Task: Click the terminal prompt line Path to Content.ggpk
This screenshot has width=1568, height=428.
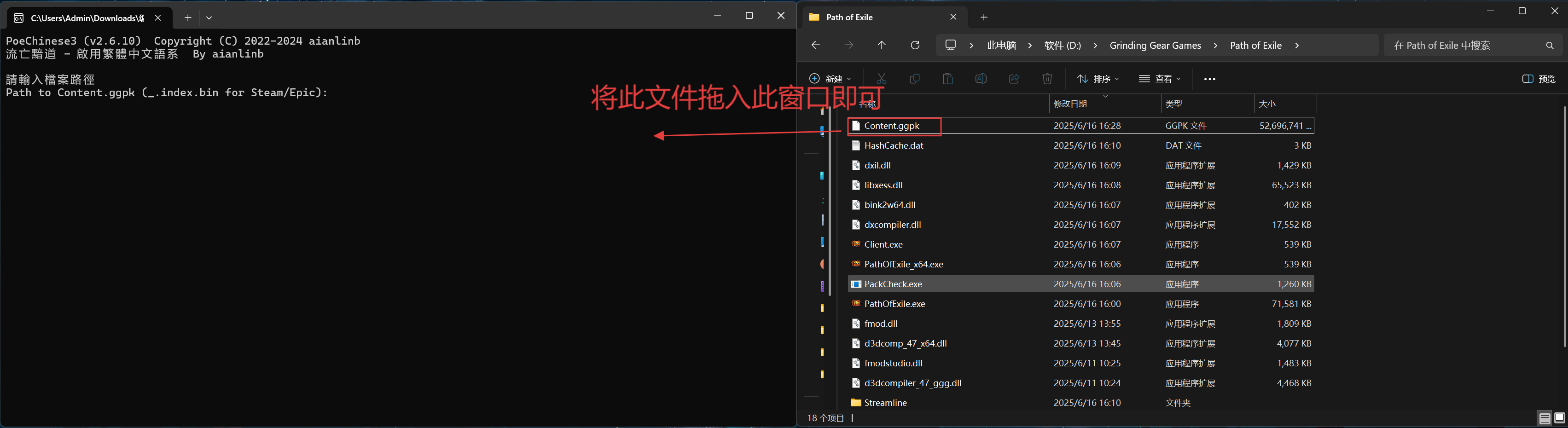Action: click(167, 93)
